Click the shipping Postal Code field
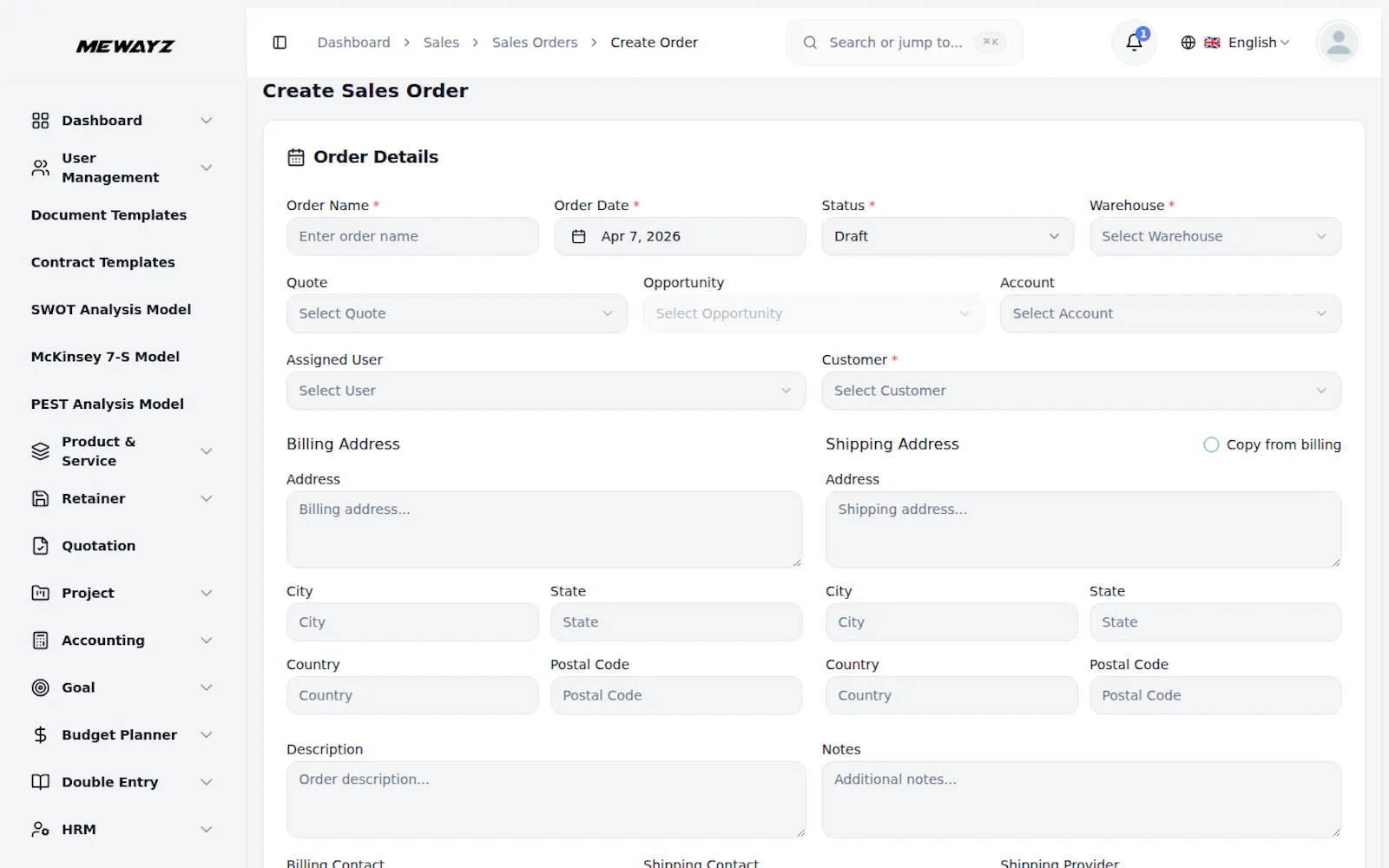1389x868 pixels. pos(1215,695)
